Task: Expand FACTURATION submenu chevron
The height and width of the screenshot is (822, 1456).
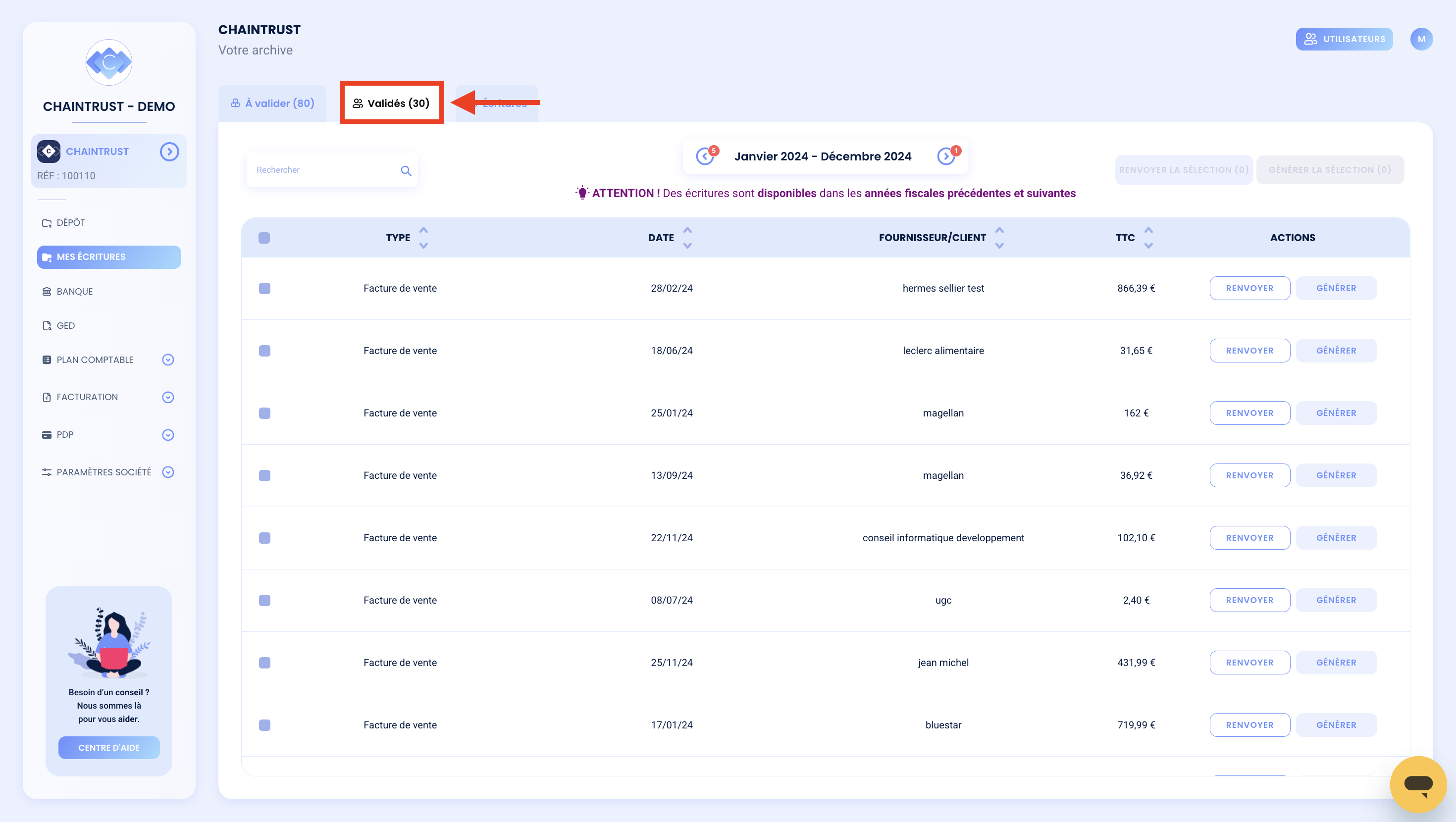Action: (x=168, y=397)
